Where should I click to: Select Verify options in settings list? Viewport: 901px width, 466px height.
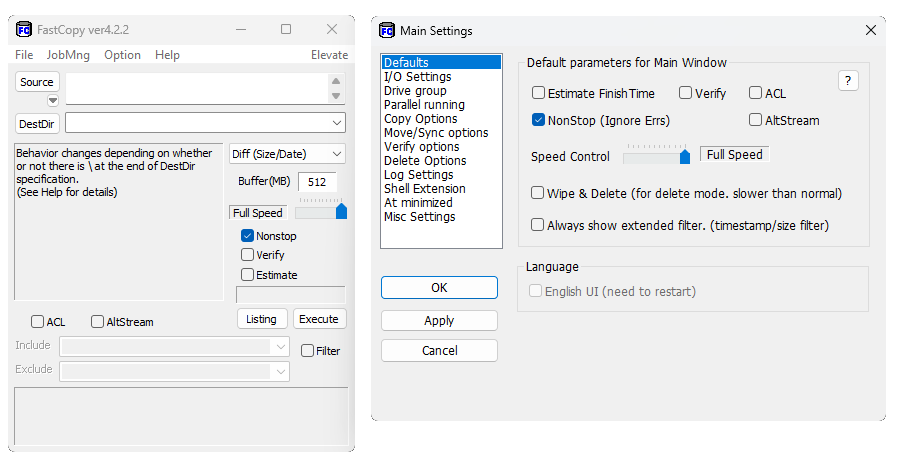coord(441,147)
